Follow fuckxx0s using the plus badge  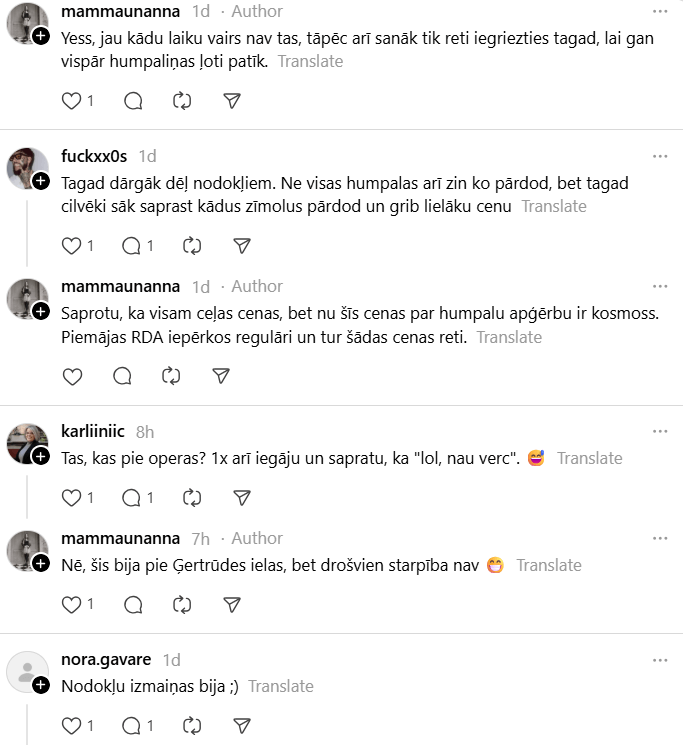41,181
